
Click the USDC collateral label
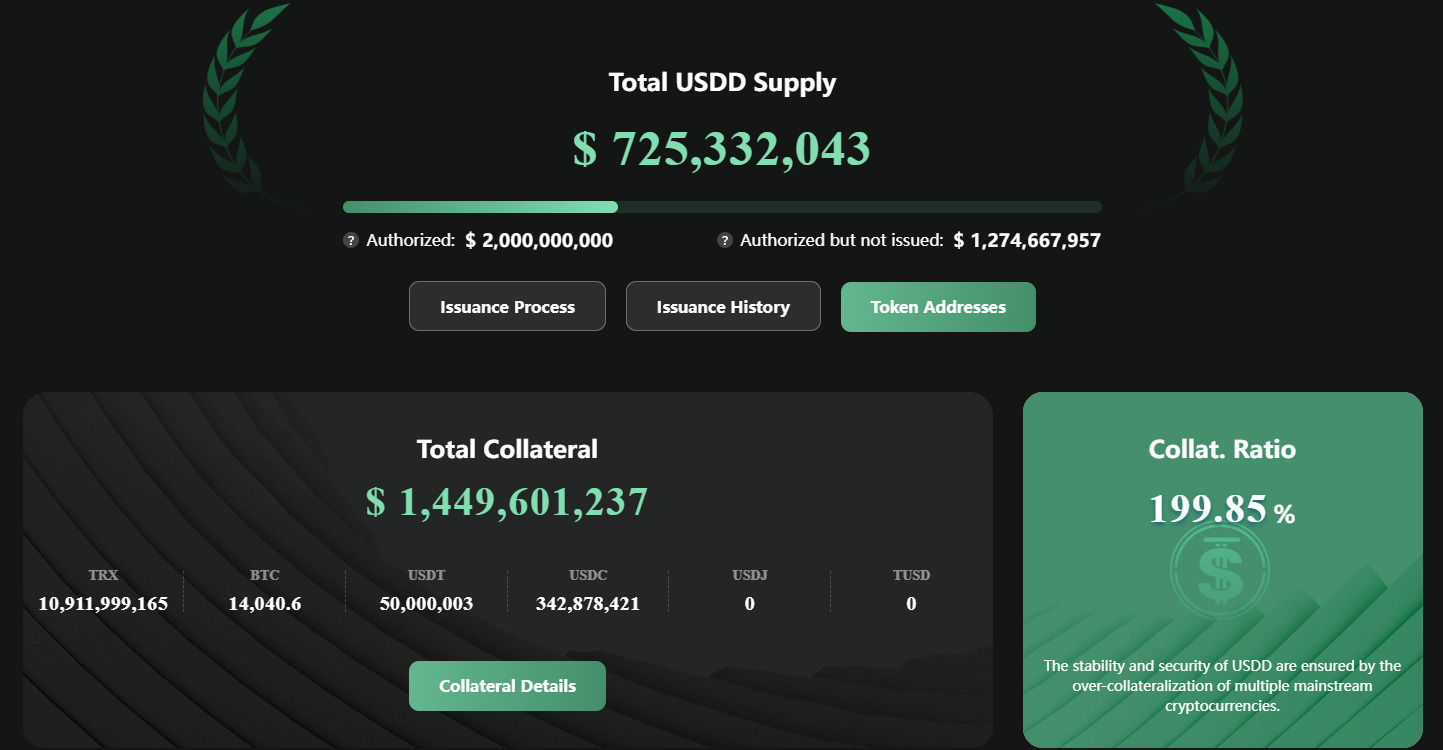[x=588, y=575]
